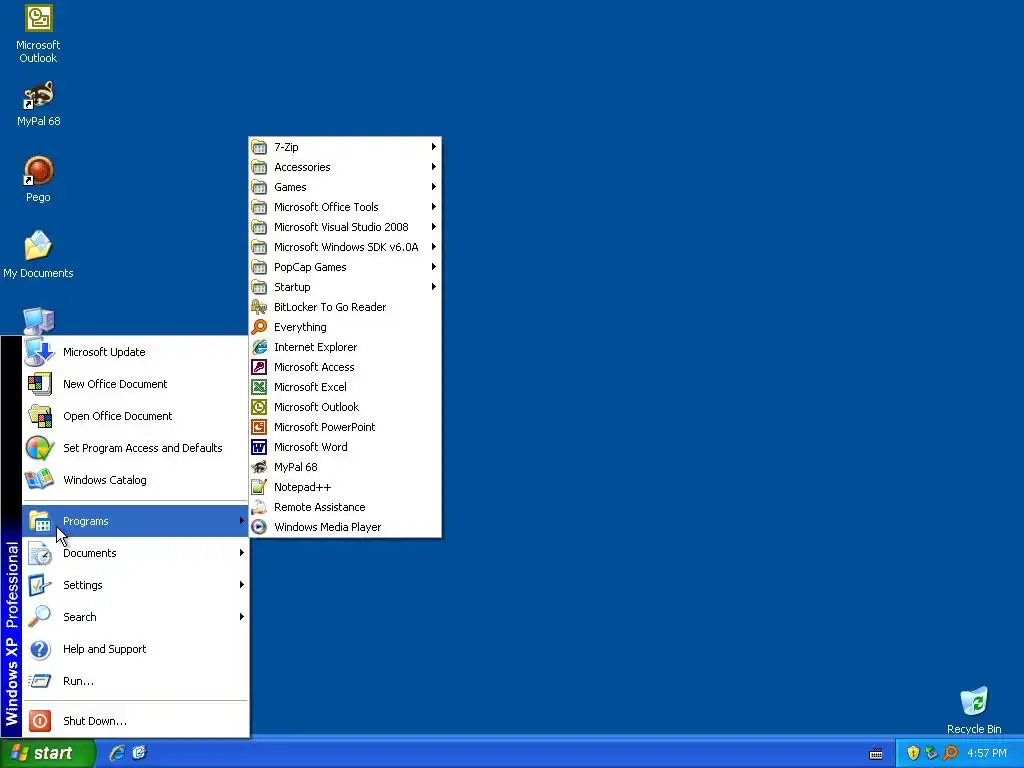The image size is (1024, 768).
Task: Click the Remote Assistance icon
Action: point(259,507)
